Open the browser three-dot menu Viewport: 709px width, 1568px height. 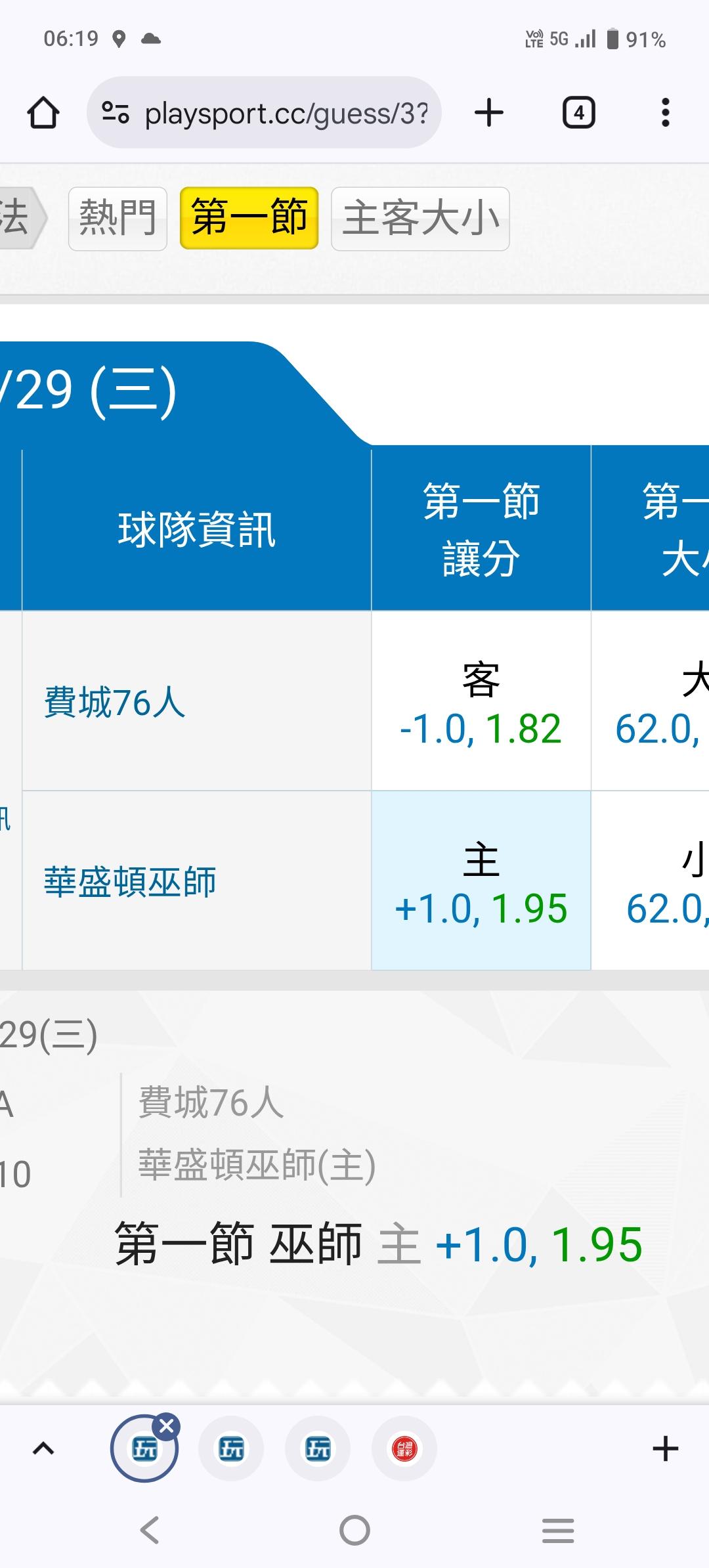pos(665,113)
